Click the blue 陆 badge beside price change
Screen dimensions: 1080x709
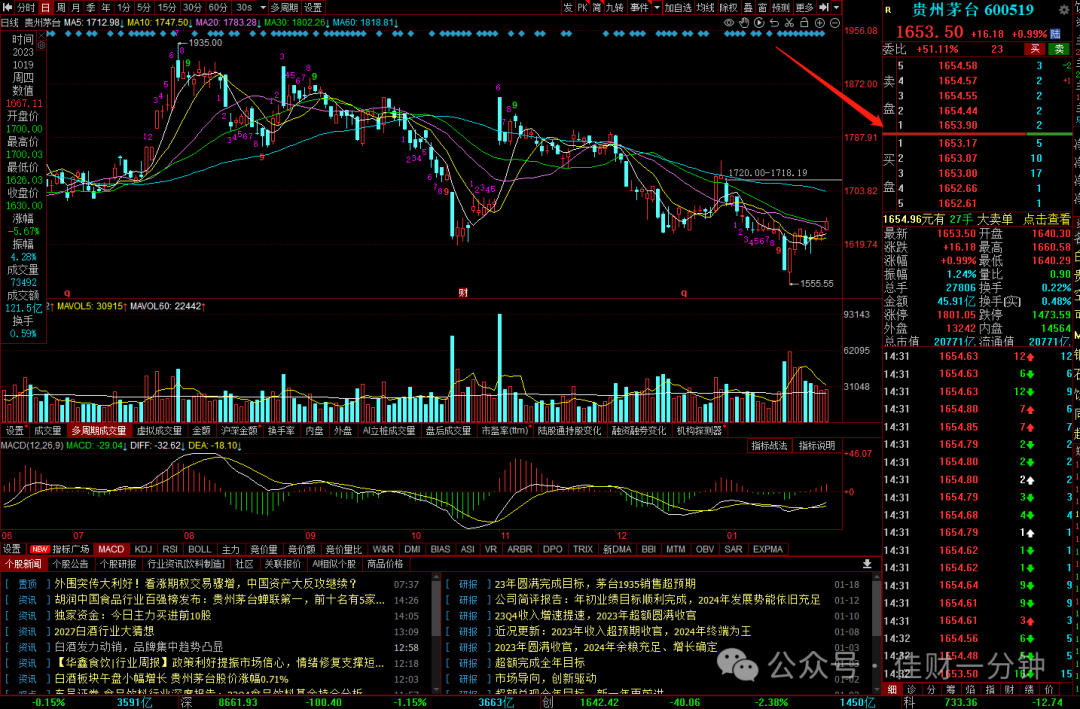[1057, 34]
